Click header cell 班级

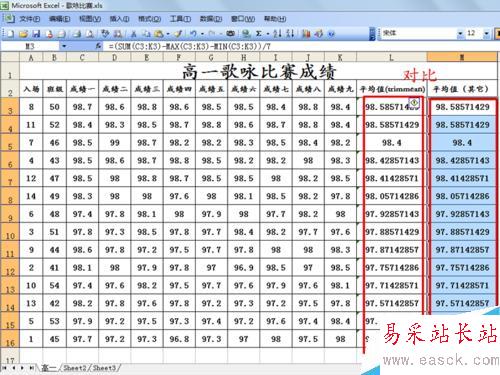click(54, 89)
